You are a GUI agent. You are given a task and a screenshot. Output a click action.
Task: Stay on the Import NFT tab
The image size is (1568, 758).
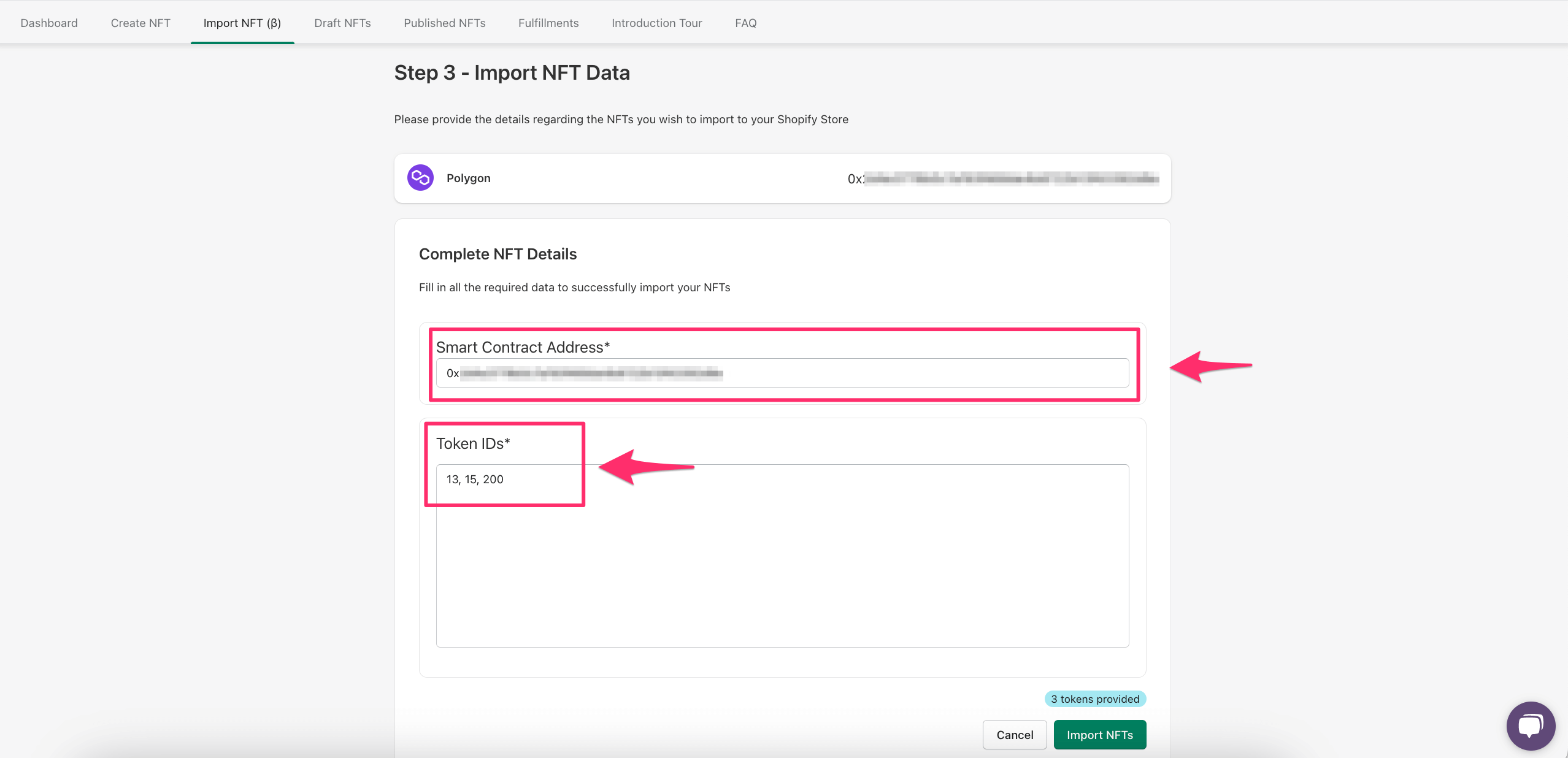(242, 23)
